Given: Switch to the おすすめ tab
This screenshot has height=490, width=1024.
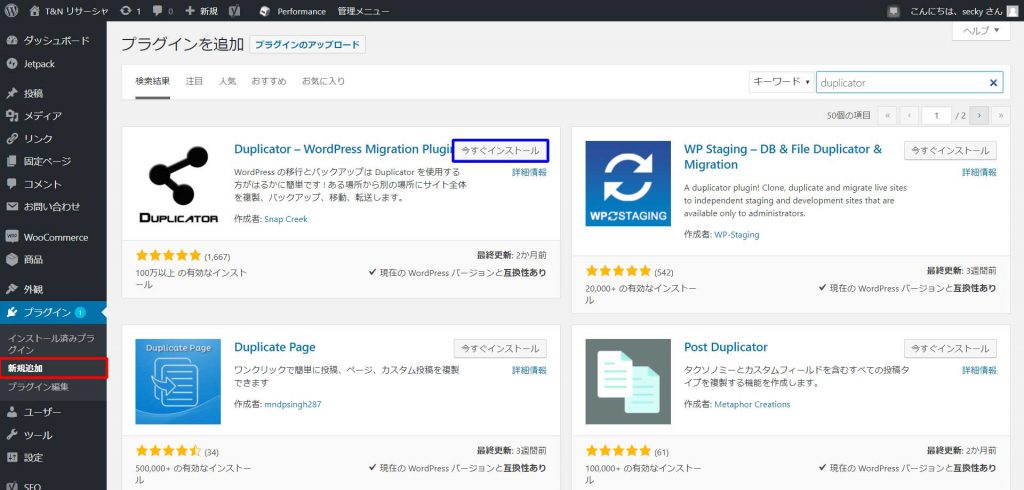Looking at the screenshot, I should pos(269,82).
